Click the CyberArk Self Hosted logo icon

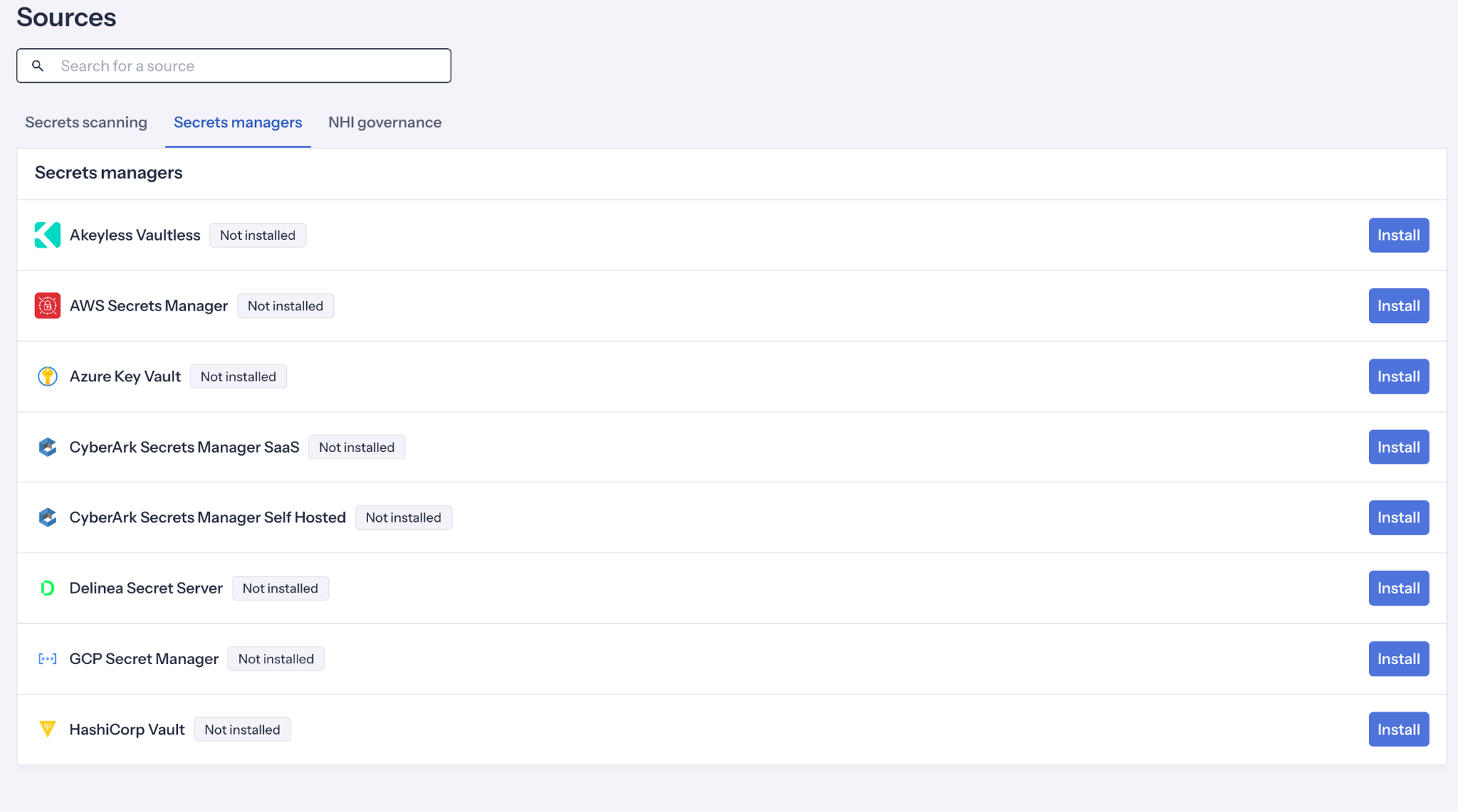point(47,518)
